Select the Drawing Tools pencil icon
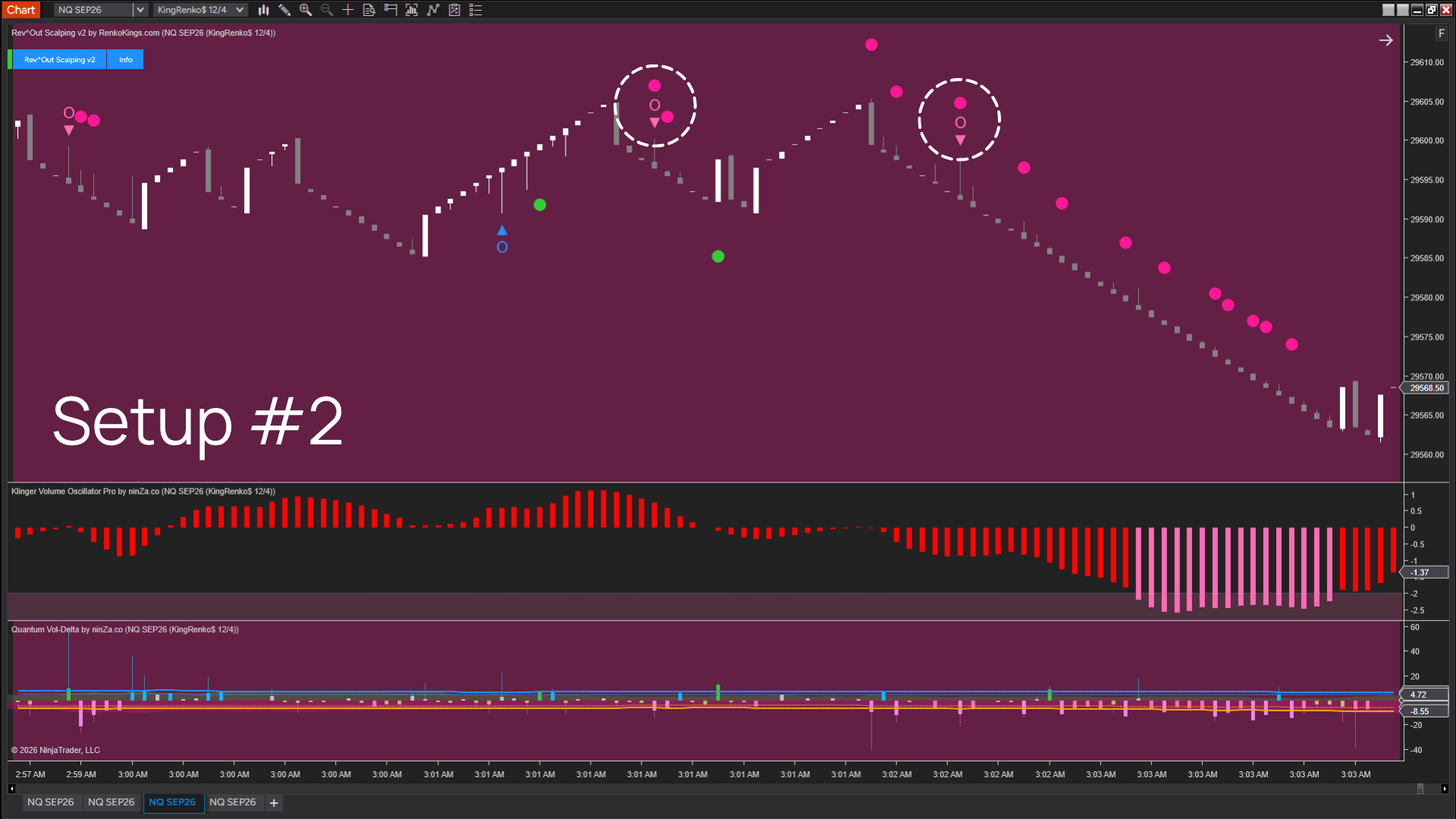 click(284, 10)
